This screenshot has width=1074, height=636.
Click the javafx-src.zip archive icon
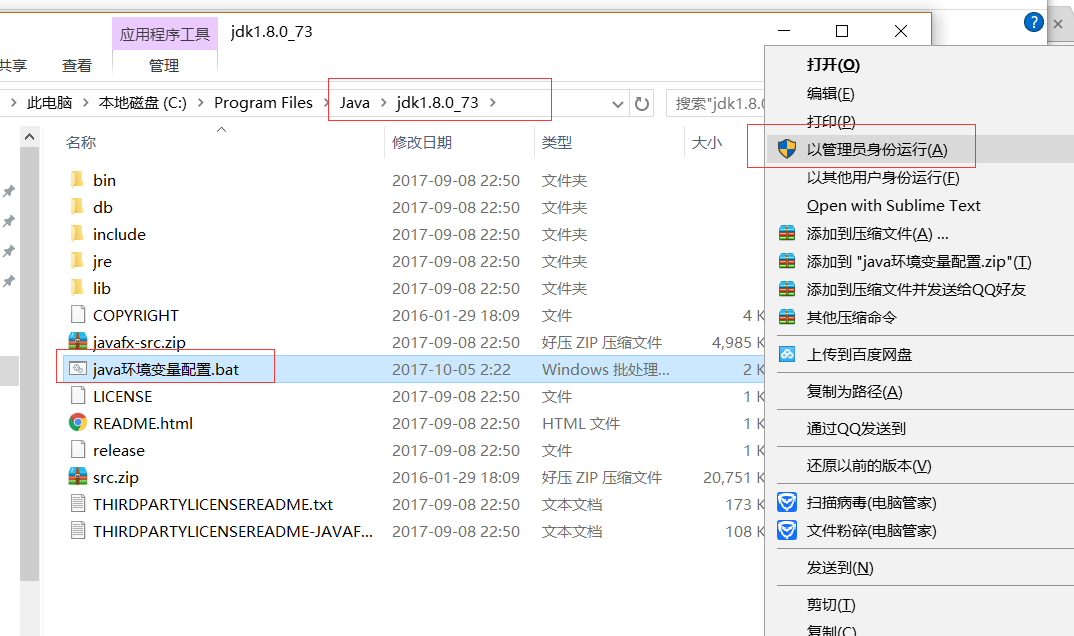click(x=77, y=342)
